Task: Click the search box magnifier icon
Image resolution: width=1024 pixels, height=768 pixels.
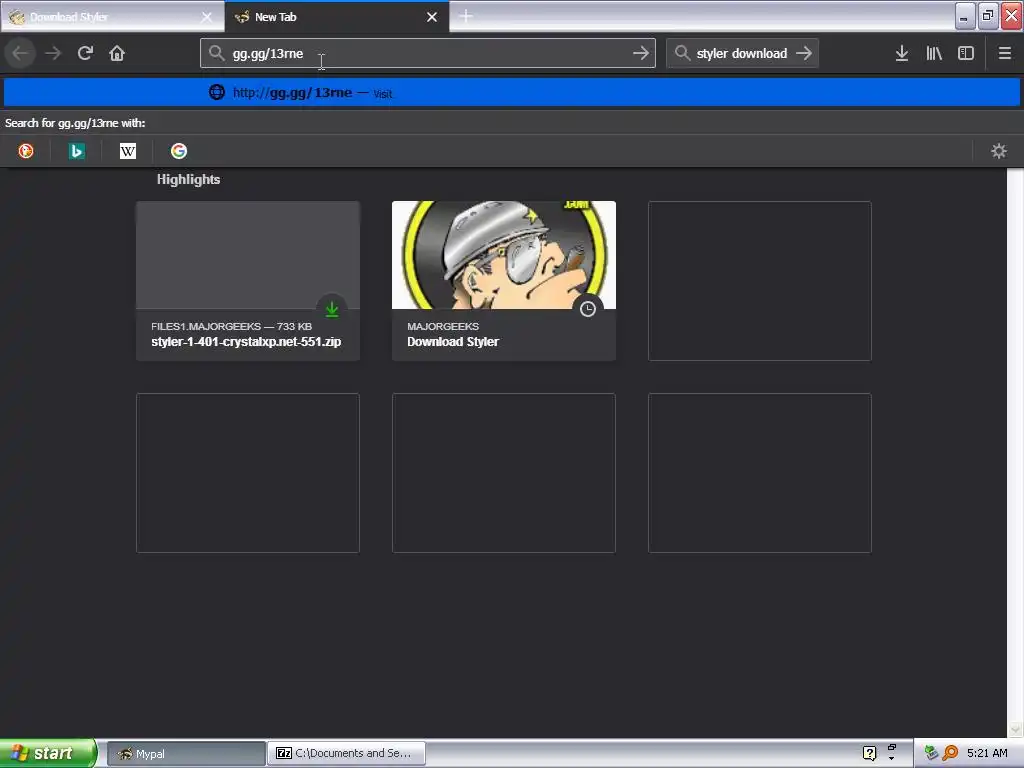Action: [682, 53]
